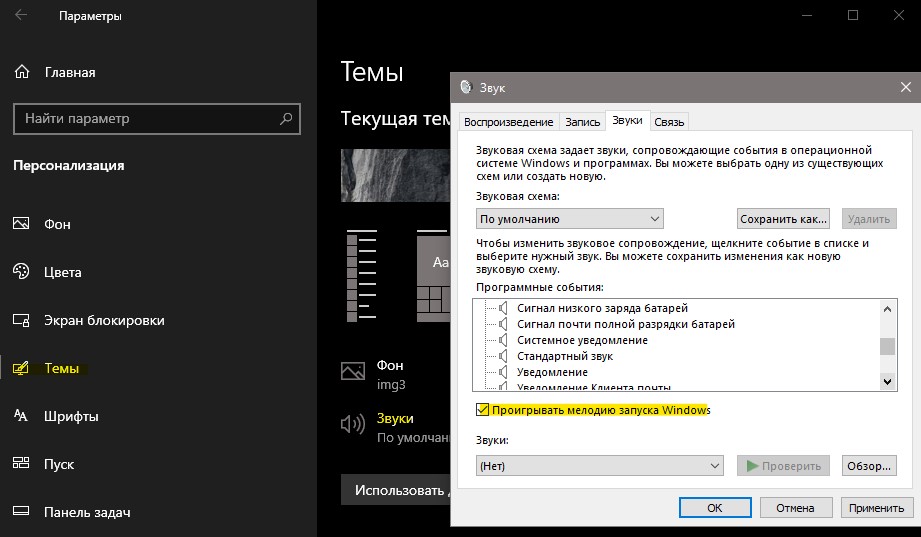This screenshot has height=537, width=921.
Task: Minimize the Параметры window
Action: coord(807,15)
